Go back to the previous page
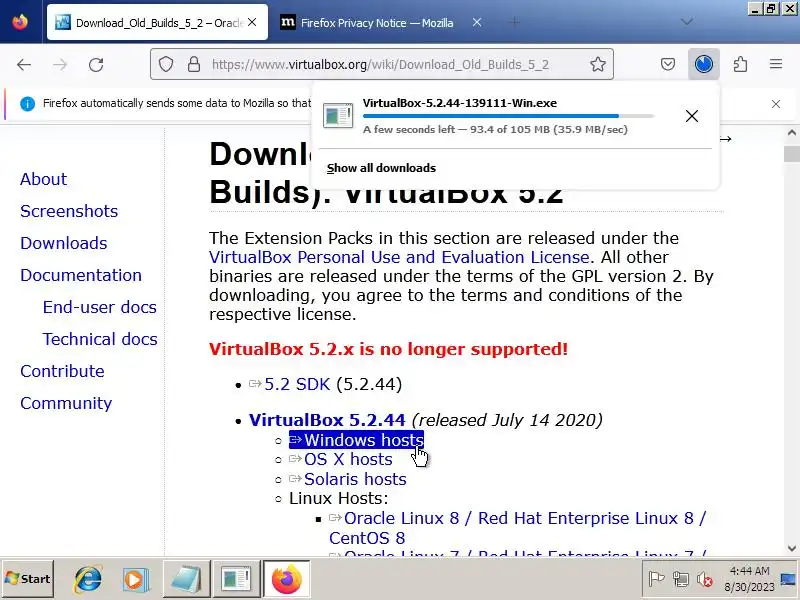Screen dimensions: 800x600 [x=24, y=65]
